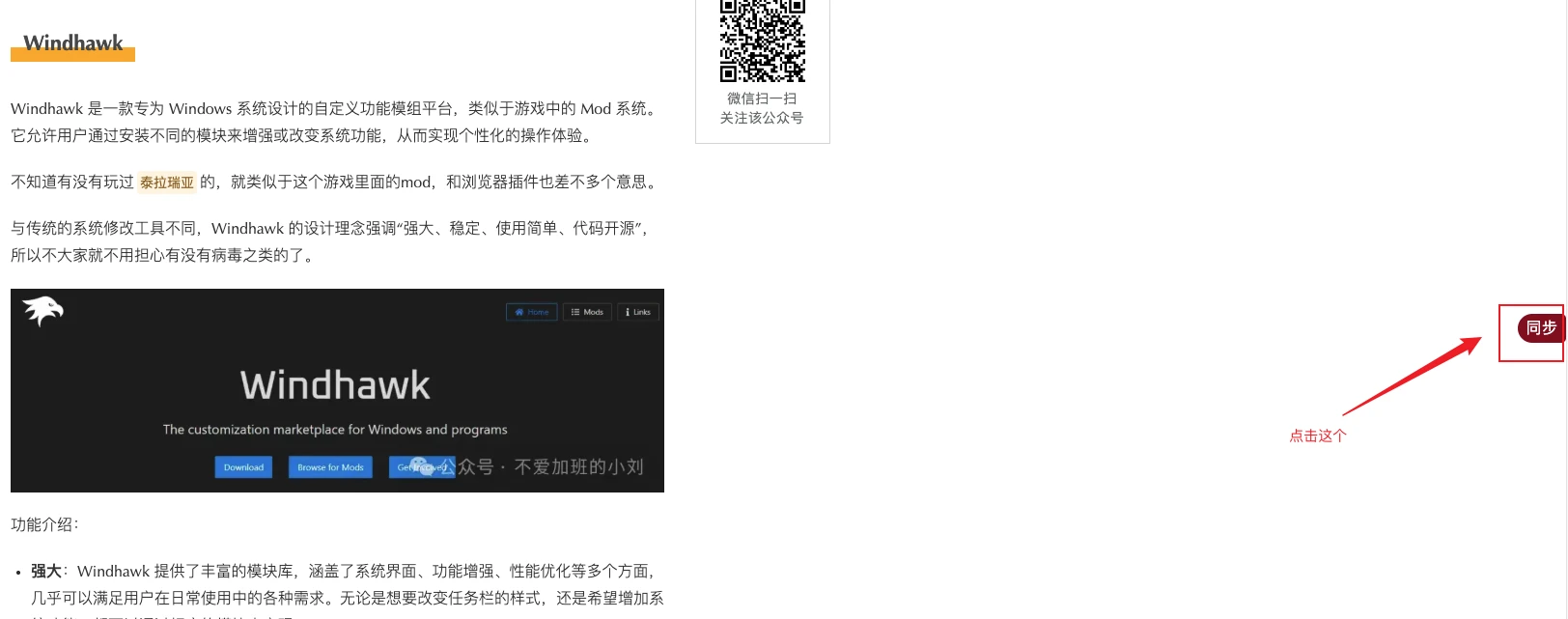Click the red 点击这个 annotation text

click(x=1318, y=436)
